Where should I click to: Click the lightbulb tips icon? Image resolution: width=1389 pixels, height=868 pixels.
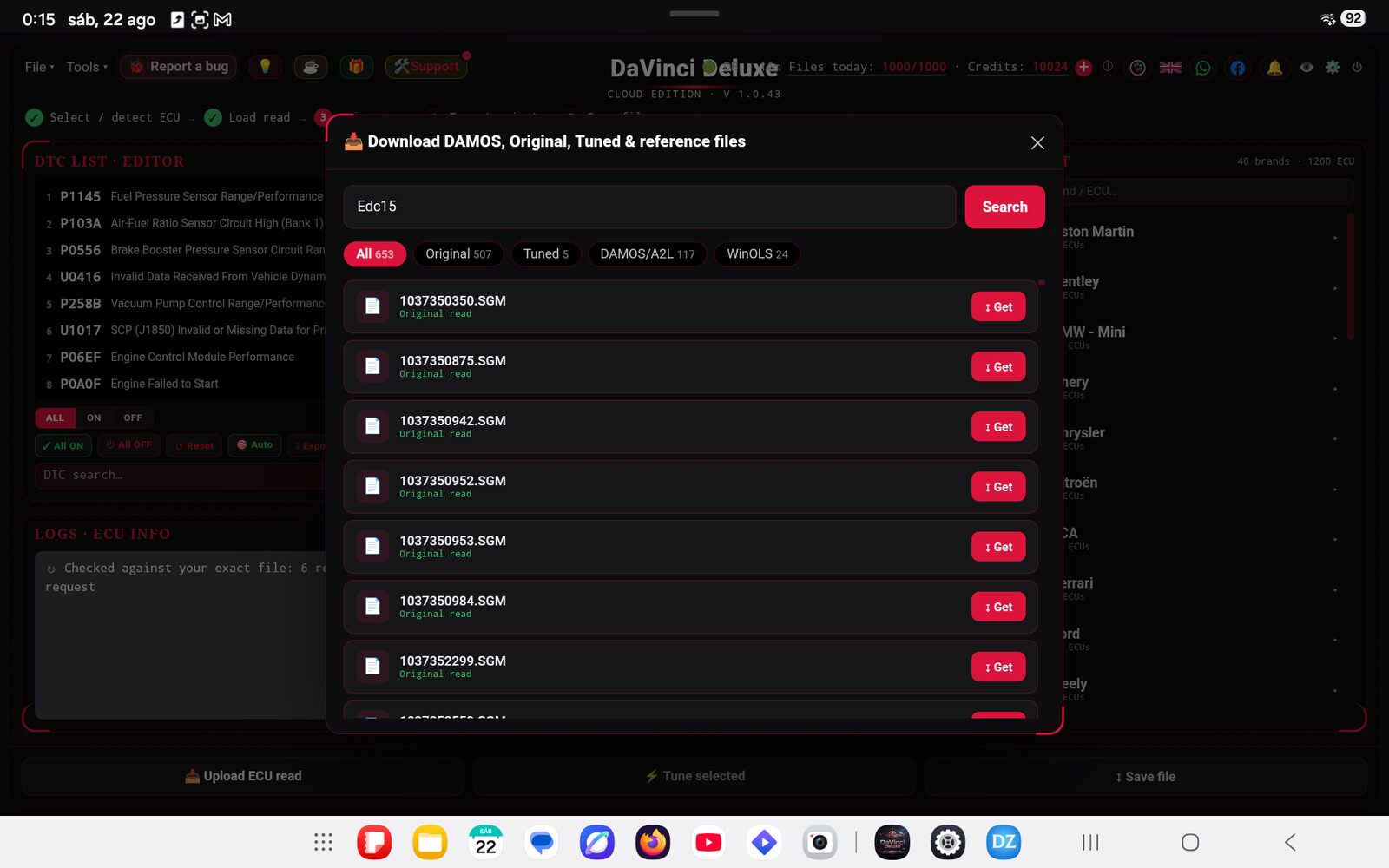266,67
